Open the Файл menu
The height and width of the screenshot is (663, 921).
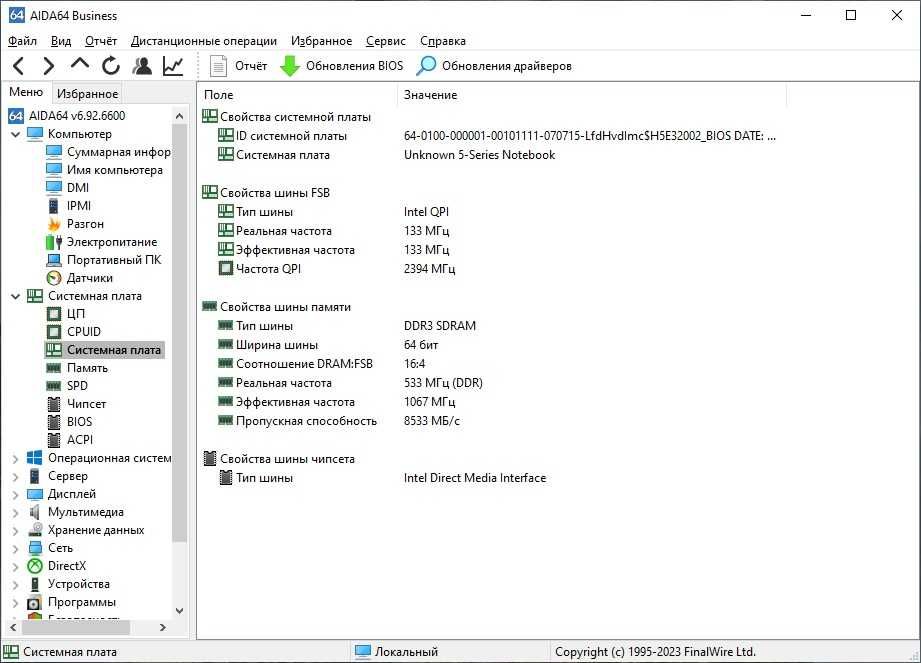[x=22, y=41]
